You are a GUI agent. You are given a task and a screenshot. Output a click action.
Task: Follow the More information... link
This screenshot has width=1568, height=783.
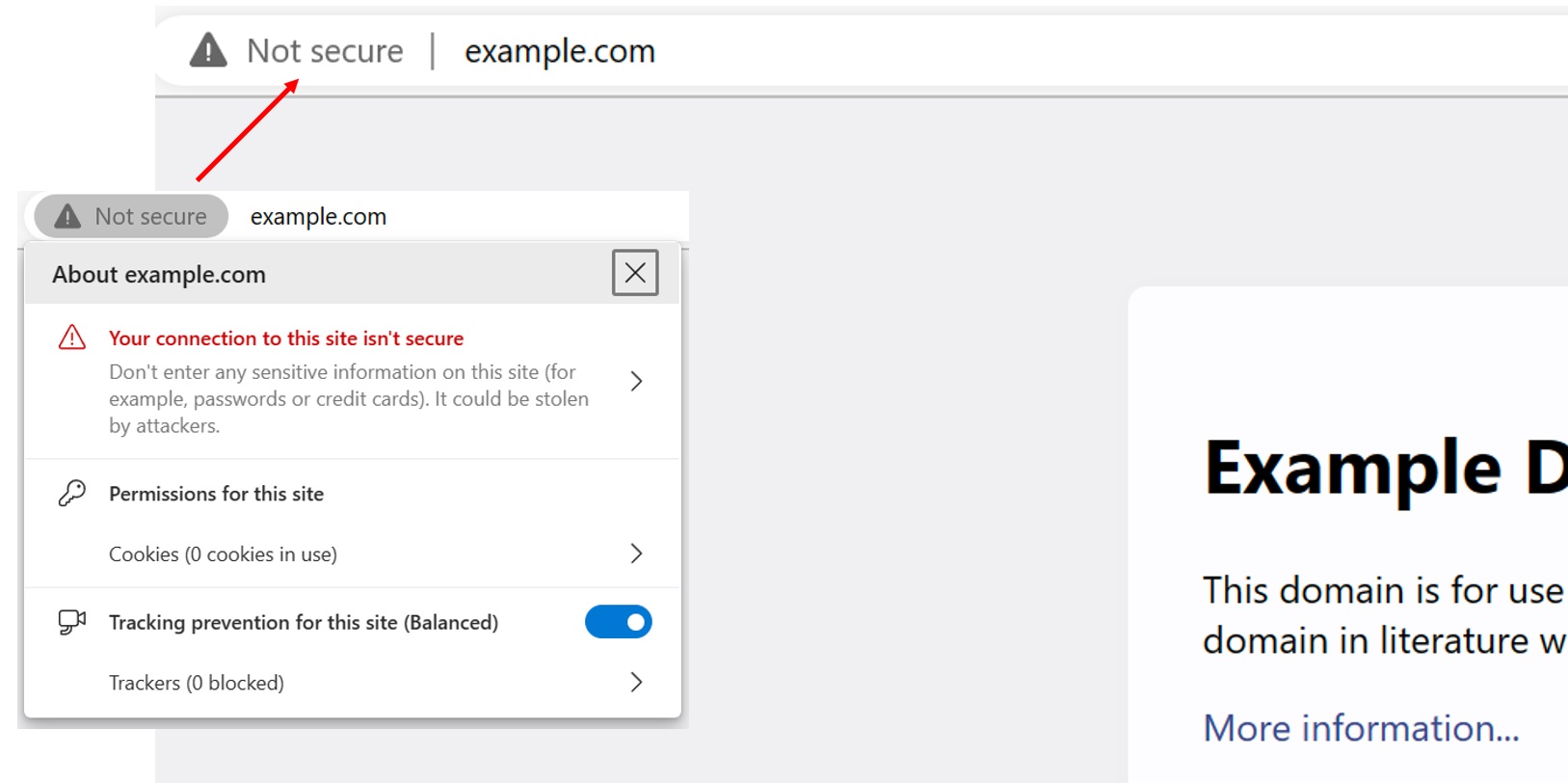pyautogui.click(x=1361, y=728)
